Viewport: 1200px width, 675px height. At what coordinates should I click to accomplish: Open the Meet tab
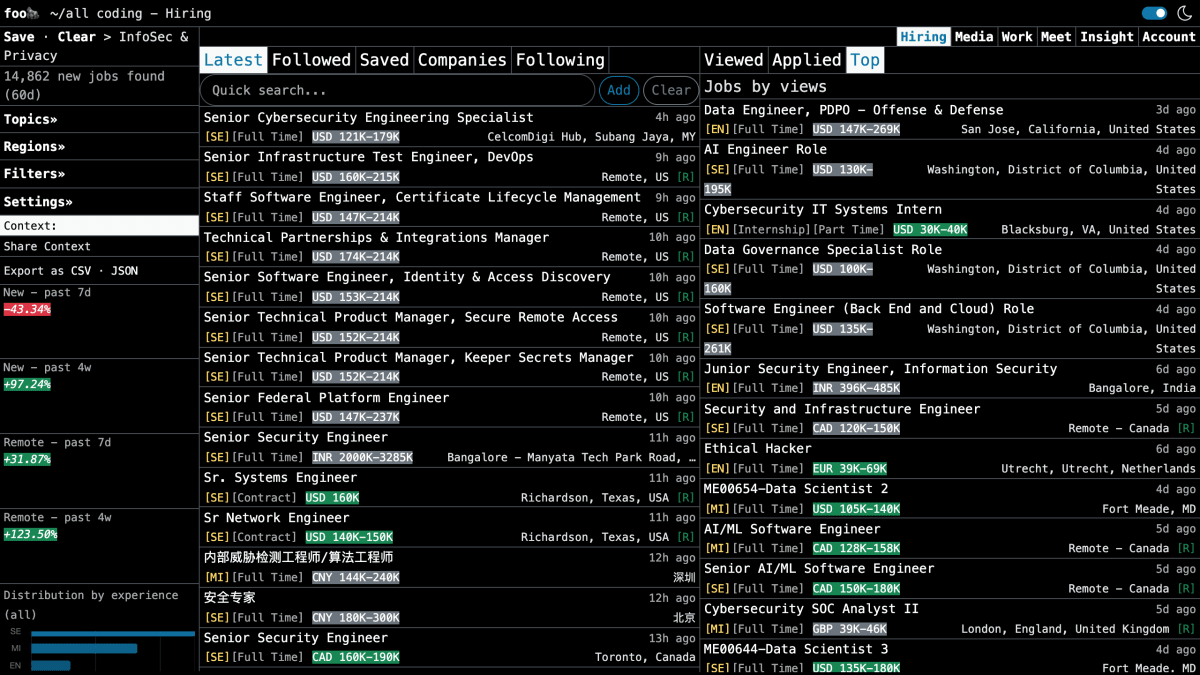1055,36
